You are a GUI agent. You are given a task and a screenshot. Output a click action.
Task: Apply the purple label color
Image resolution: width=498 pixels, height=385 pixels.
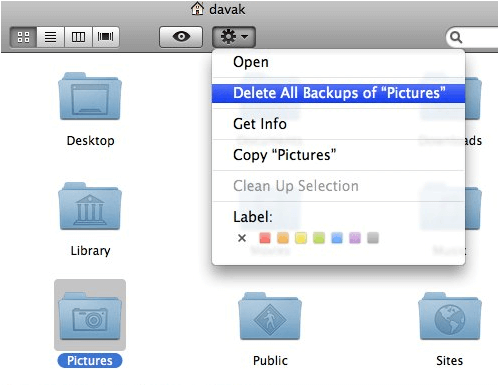355,238
